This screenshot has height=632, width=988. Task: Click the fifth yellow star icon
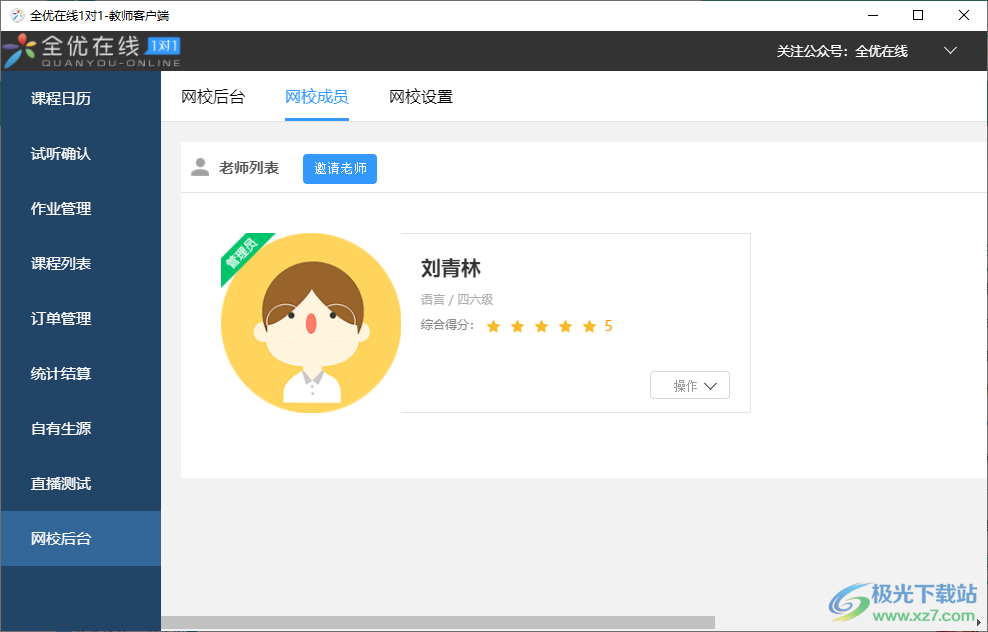click(x=589, y=325)
